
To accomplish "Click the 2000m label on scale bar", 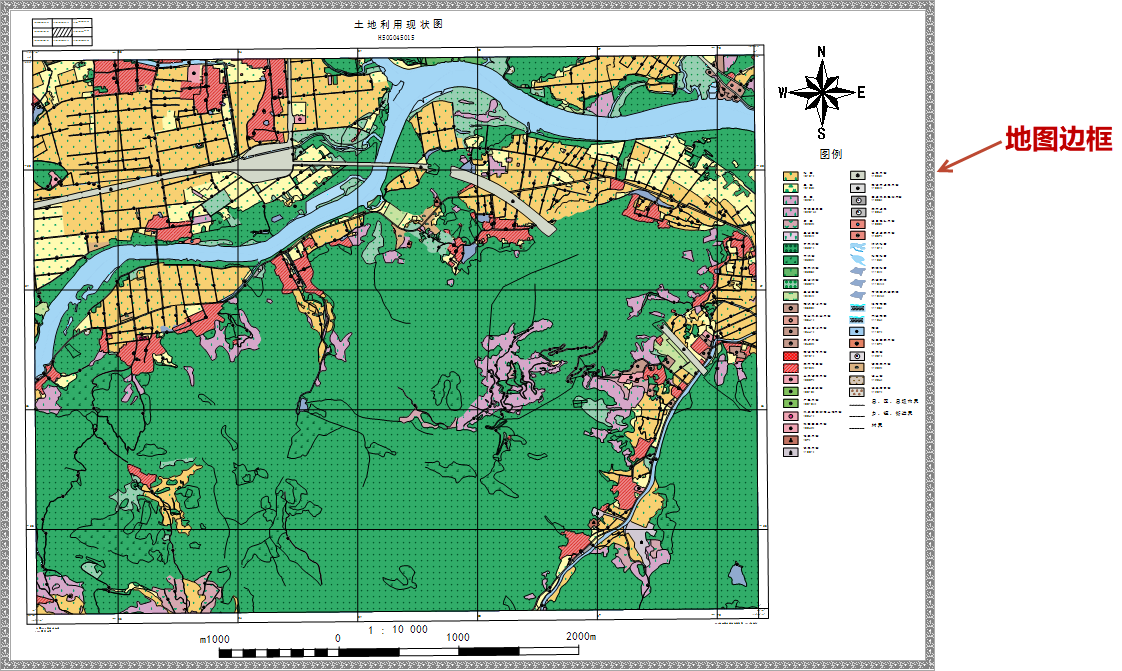I will 580,637.
